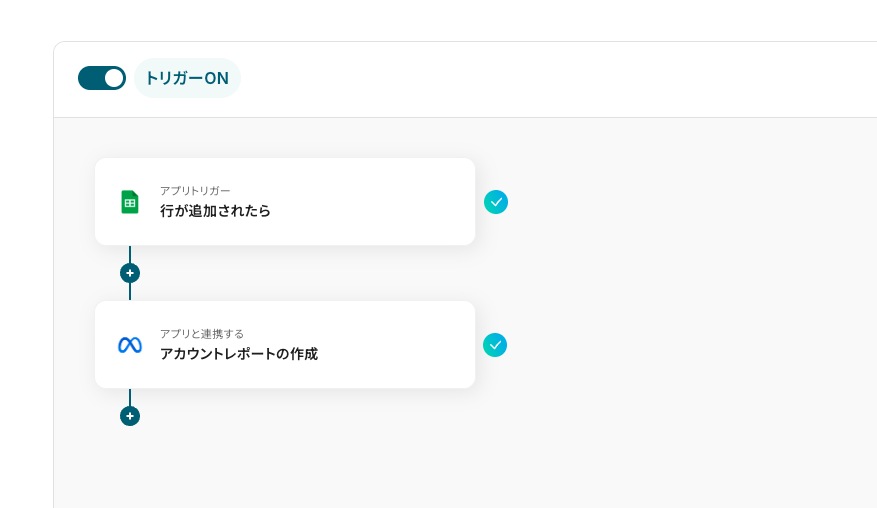
Task: Select blank area right of the trigger card
Action: (x=680, y=202)
